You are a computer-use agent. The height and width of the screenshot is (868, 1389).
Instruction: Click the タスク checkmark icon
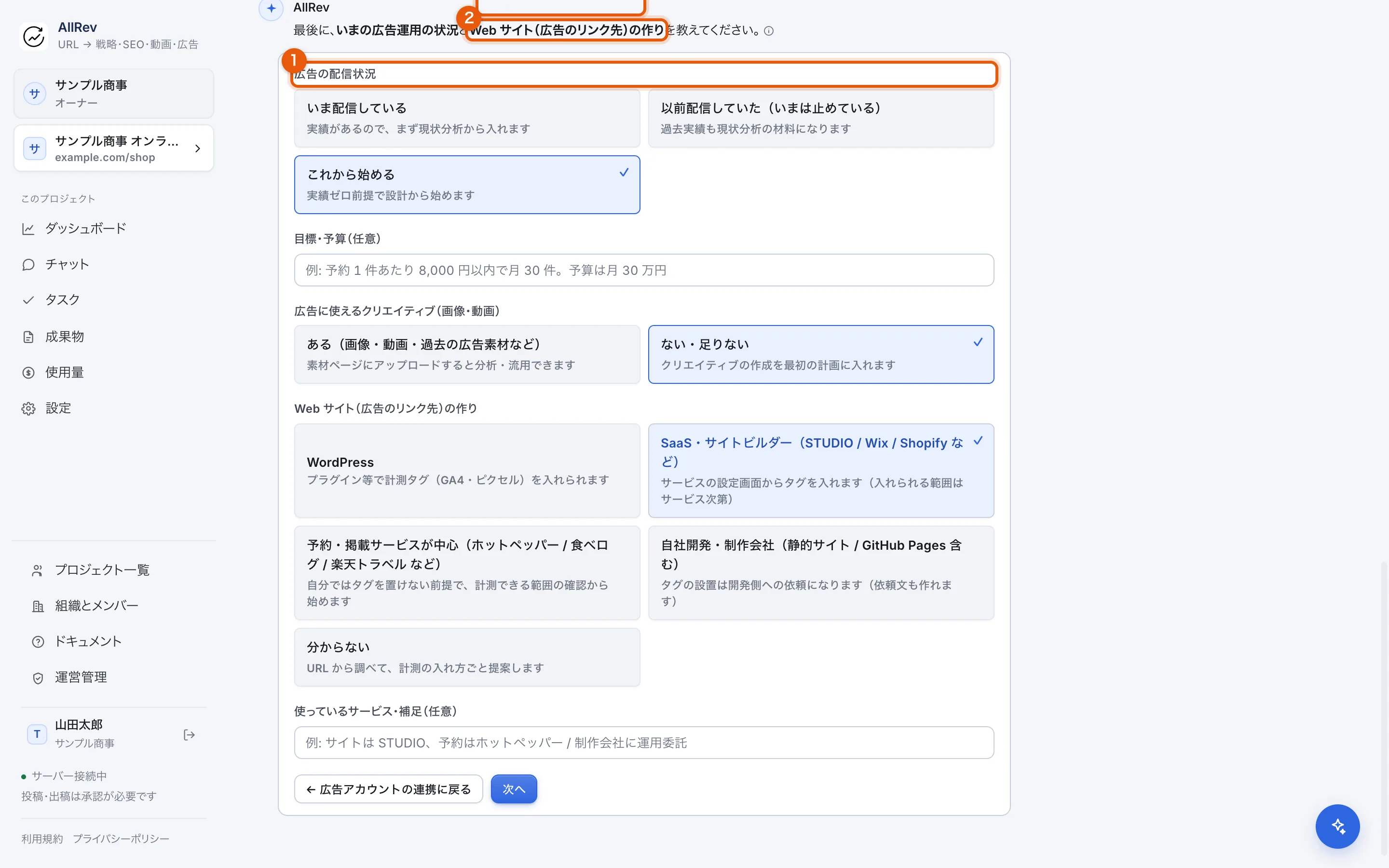click(28, 300)
